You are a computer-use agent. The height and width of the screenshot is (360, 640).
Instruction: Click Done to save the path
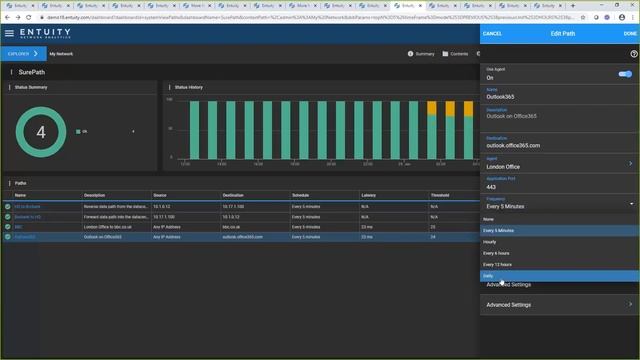coord(630,33)
